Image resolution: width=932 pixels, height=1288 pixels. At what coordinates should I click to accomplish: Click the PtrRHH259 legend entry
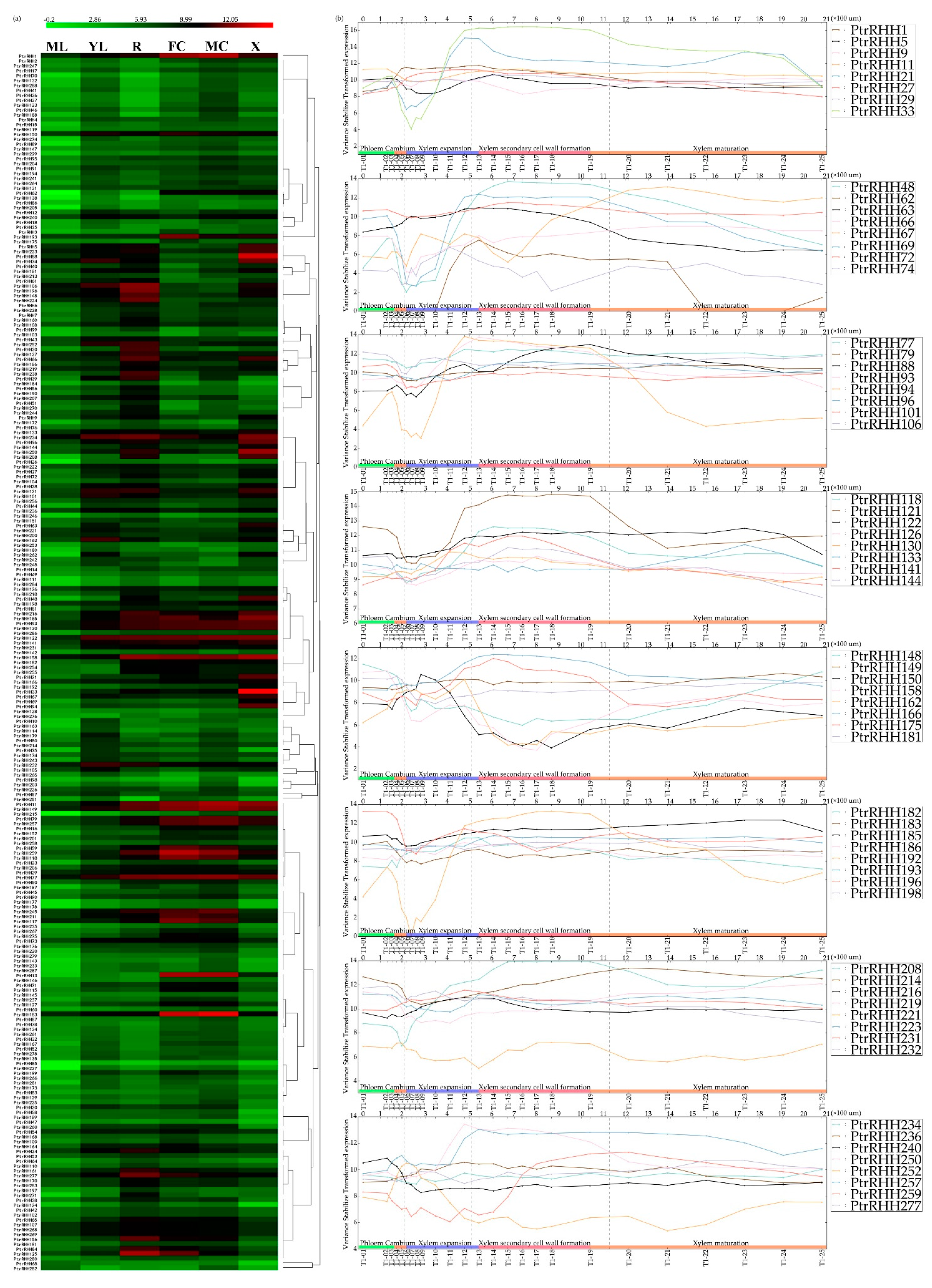click(885, 1194)
